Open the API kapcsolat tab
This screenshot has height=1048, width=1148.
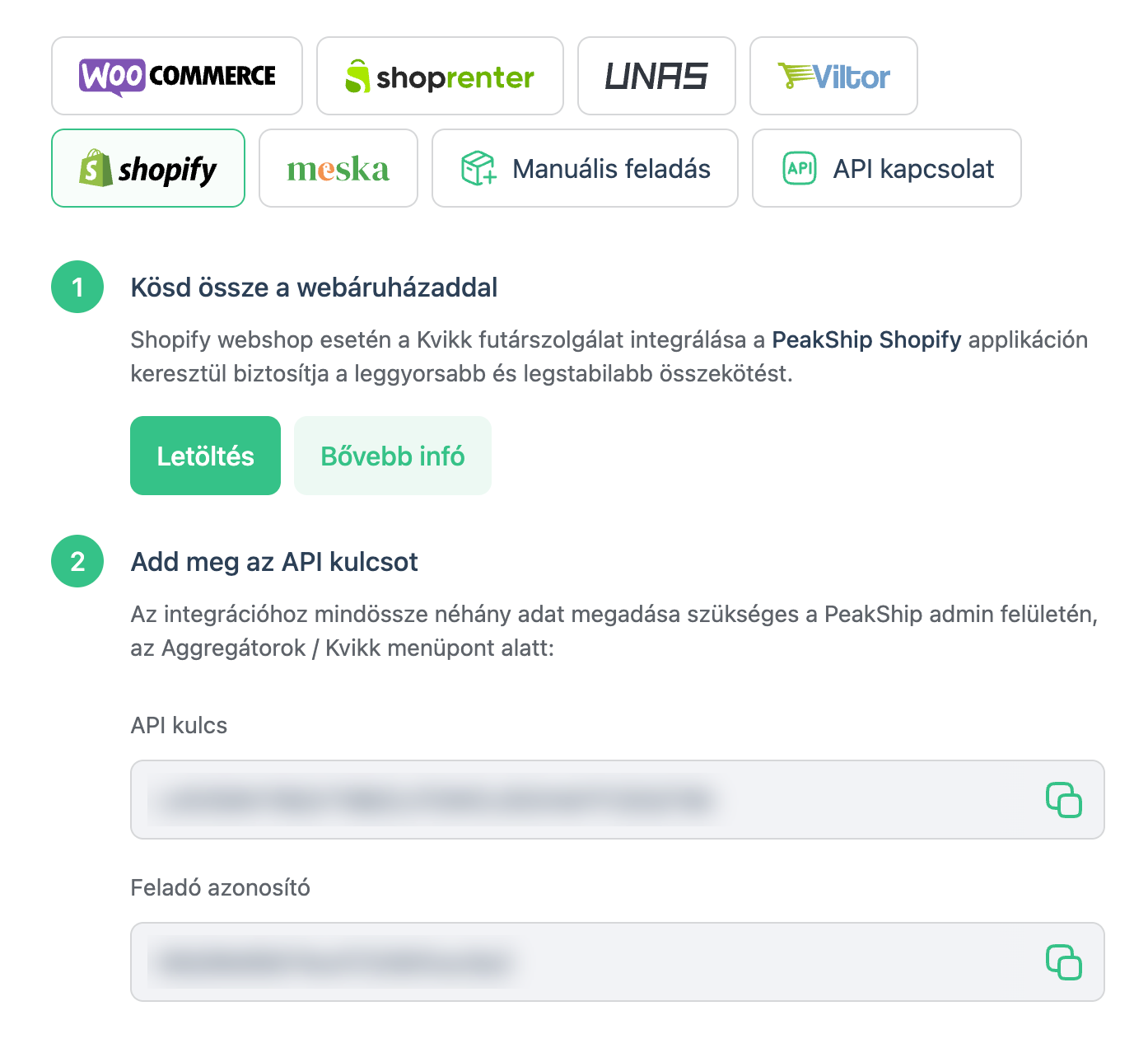[887, 168]
